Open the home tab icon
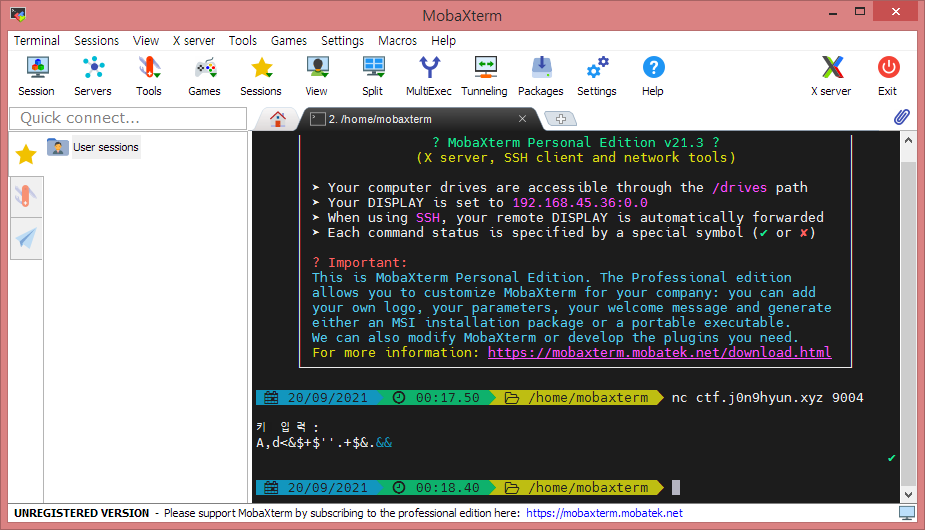This screenshot has height=530, width=925. coord(278,119)
